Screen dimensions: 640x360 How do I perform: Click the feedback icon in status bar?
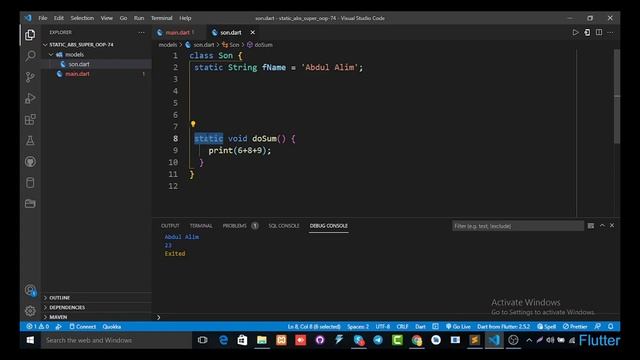click(598, 327)
